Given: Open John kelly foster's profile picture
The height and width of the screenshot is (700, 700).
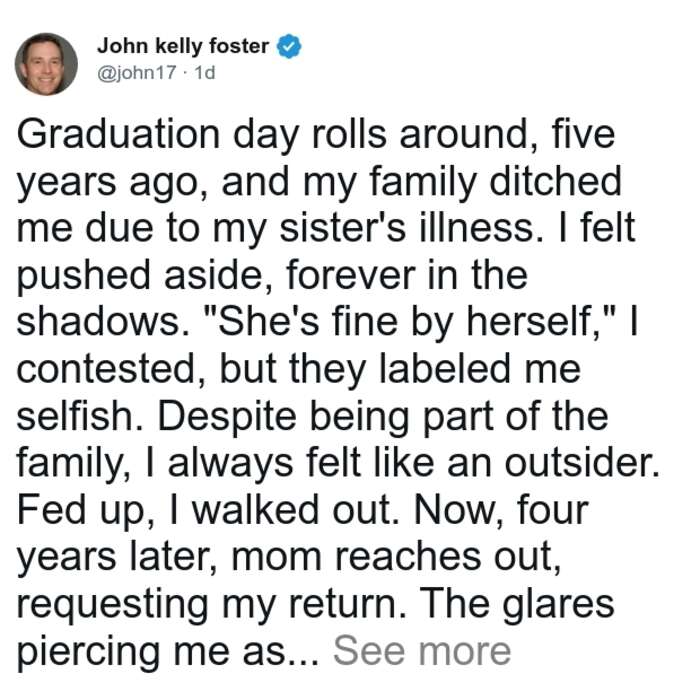Looking at the screenshot, I should pyautogui.click(x=46, y=64).
